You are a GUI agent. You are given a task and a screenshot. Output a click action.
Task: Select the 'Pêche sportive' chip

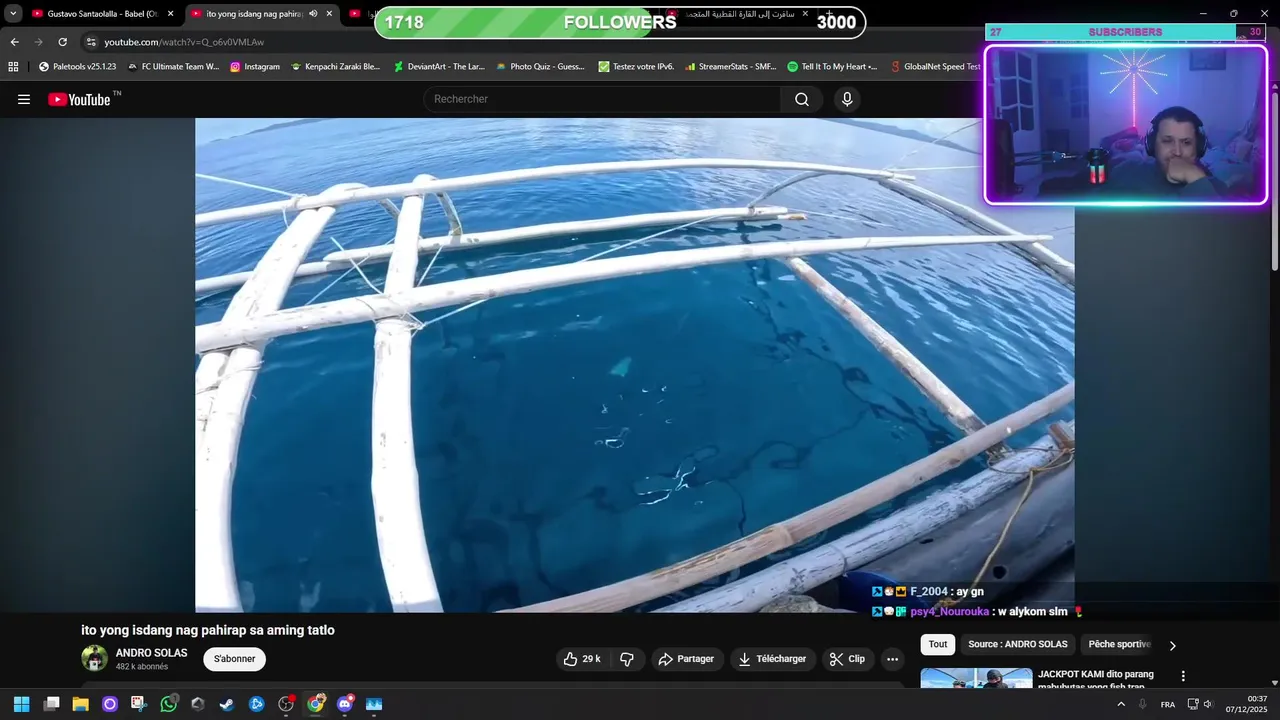tap(1119, 644)
